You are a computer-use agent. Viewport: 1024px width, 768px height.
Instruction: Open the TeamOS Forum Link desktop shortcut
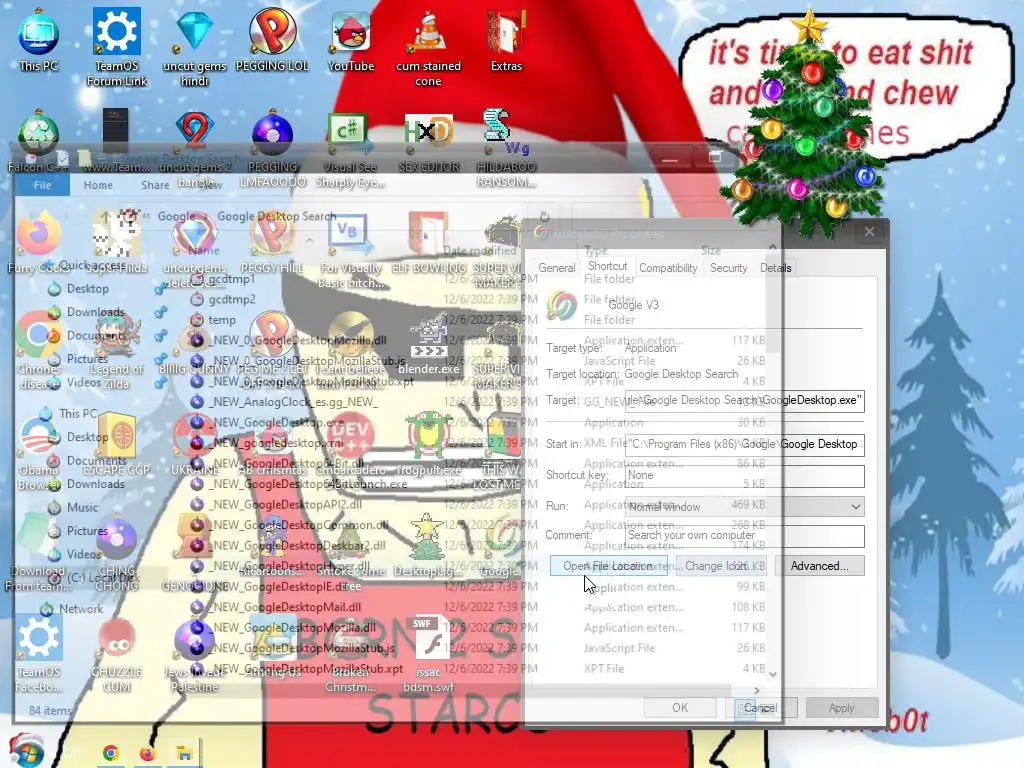117,47
